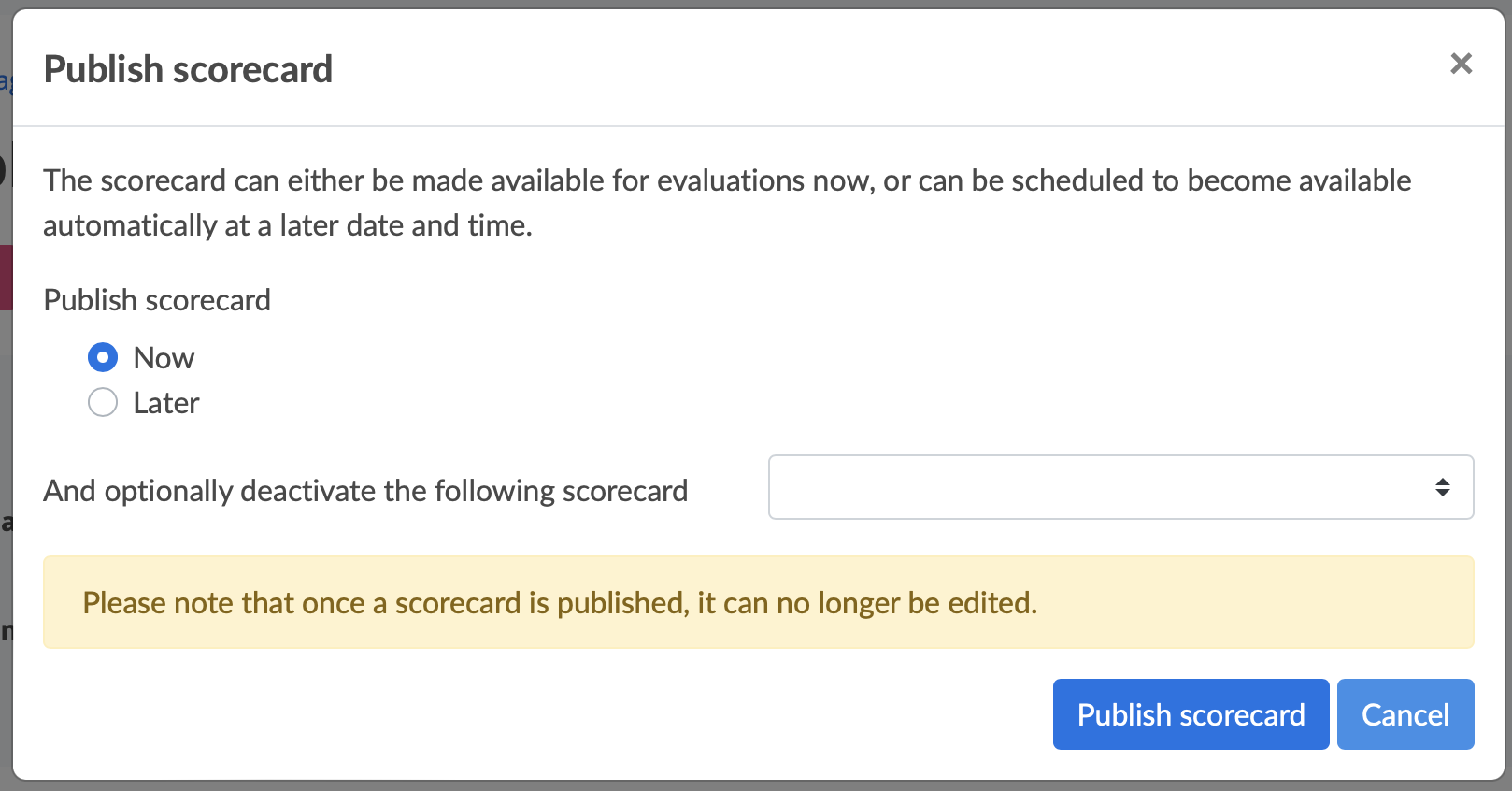Click the blank dialog header right of the title
The height and width of the screenshot is (791, 1512).
click(x=841, y=69)
